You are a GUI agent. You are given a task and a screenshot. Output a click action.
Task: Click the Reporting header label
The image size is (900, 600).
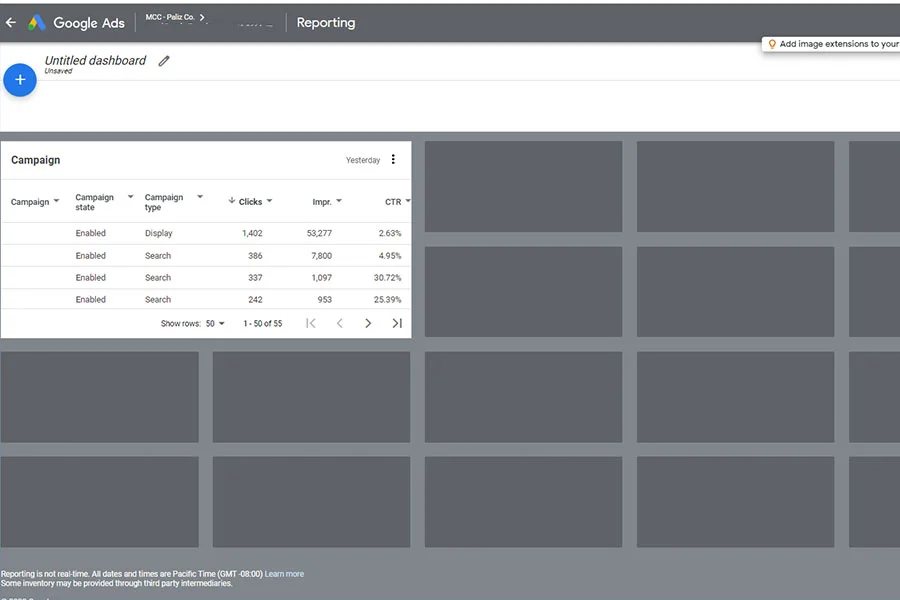[326, 22]
